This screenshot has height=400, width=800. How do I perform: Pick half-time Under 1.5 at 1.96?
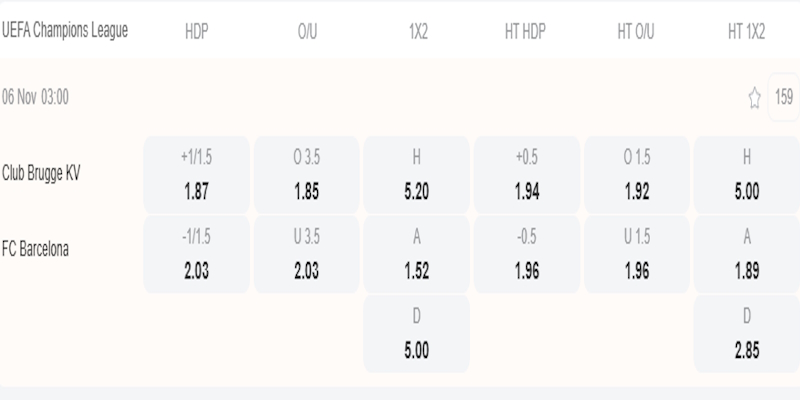(x=636, y=254)
